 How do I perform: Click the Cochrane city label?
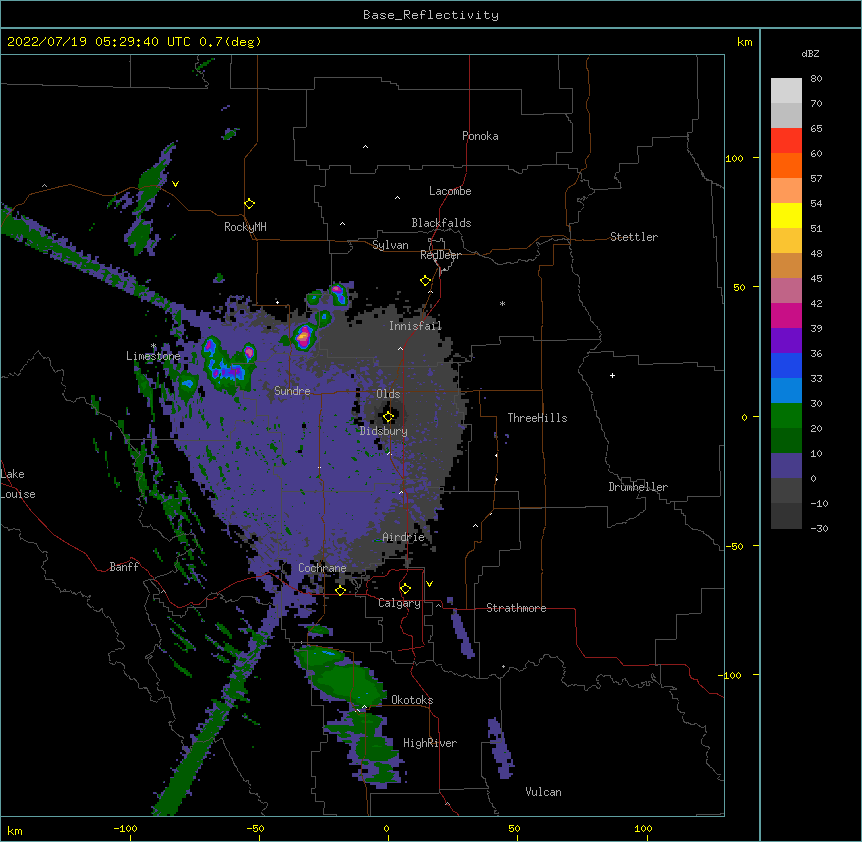point(322,568)
